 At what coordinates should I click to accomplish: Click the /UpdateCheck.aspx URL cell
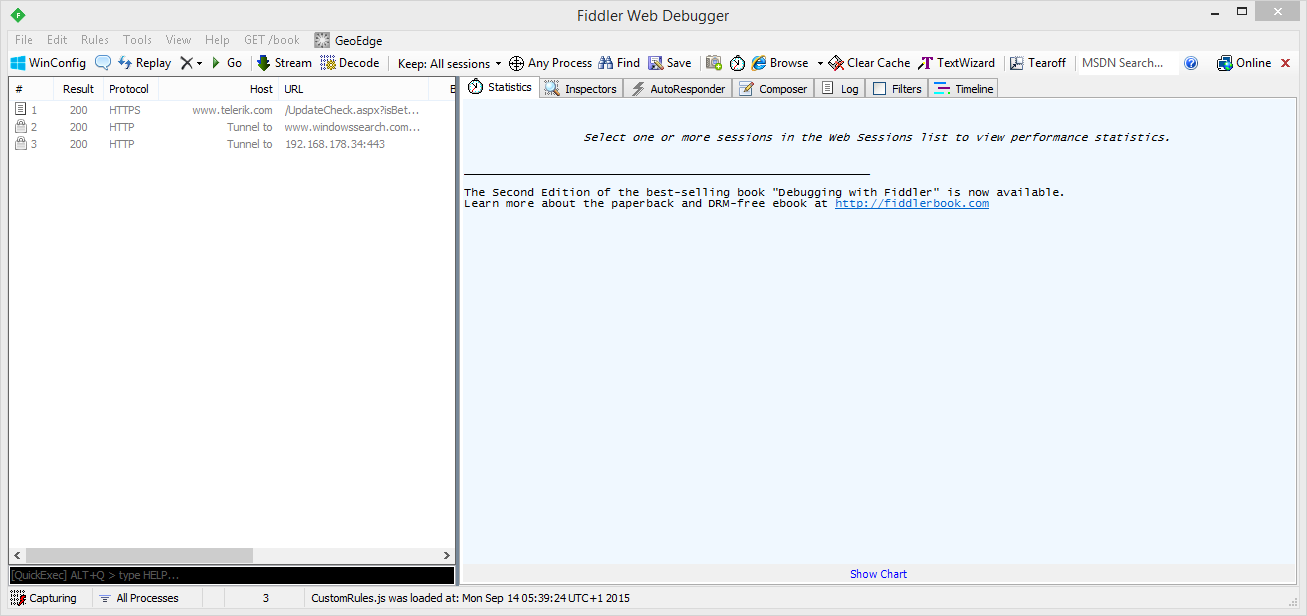click(352, 110)
